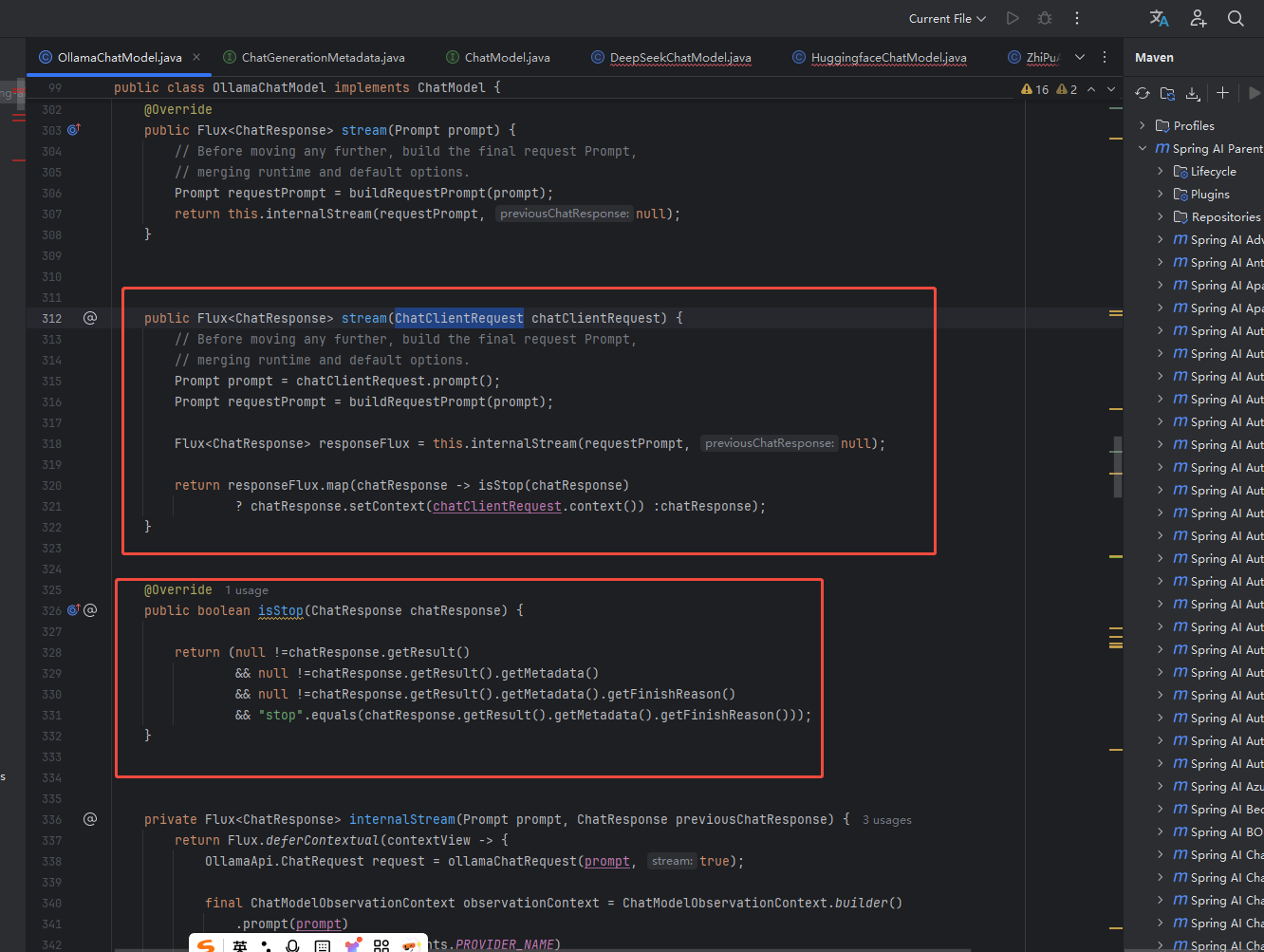Click the Sogou voice input microphone

point(293,946)
